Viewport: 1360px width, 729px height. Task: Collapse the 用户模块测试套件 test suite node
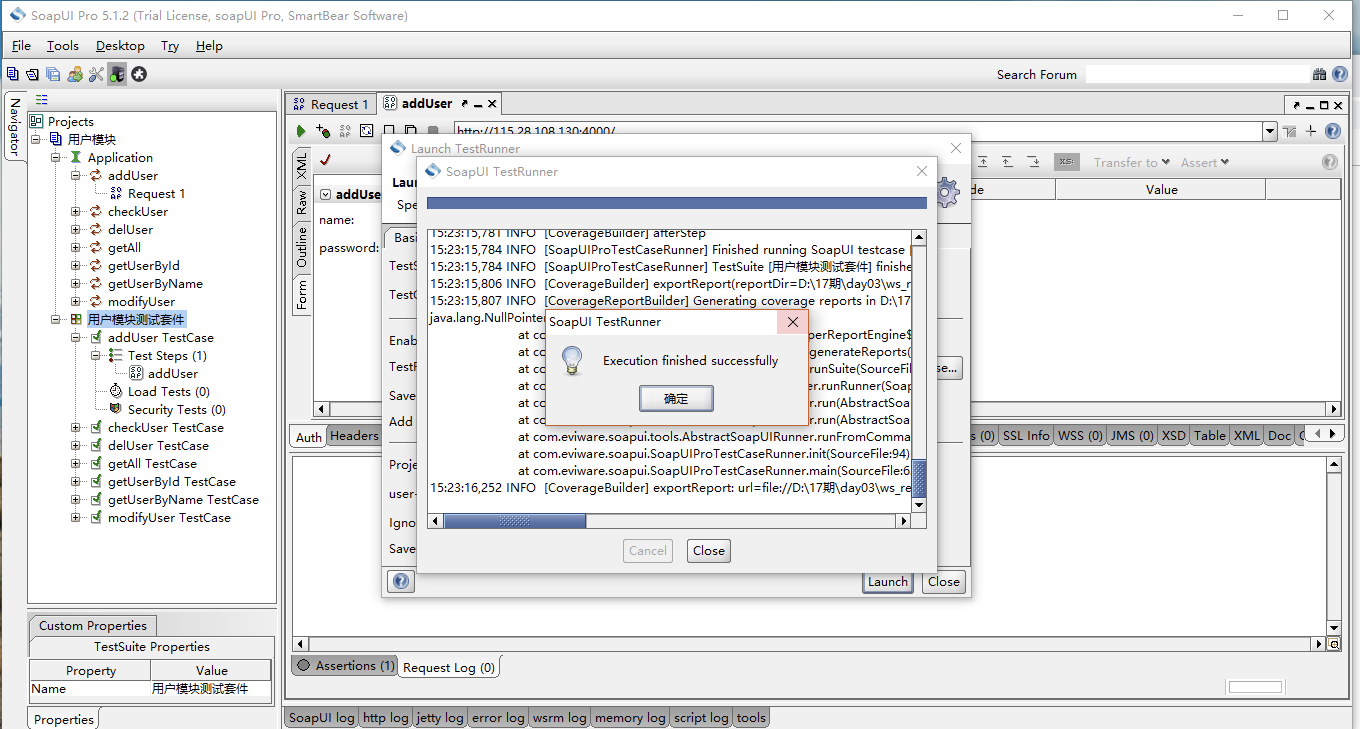(x=56, y=319)
